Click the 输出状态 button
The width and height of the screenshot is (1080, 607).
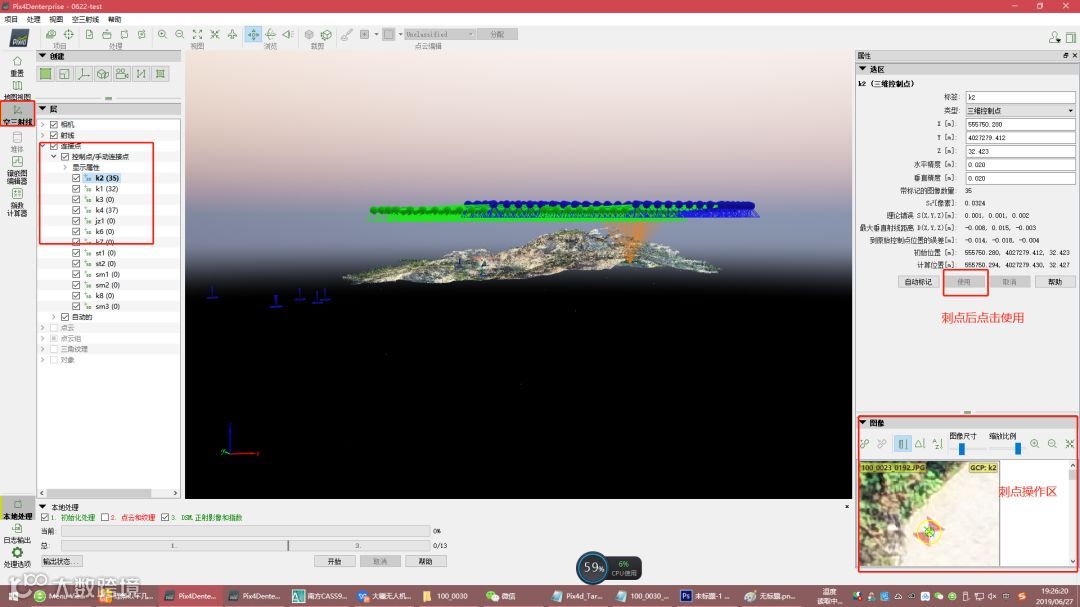point(61,562)
